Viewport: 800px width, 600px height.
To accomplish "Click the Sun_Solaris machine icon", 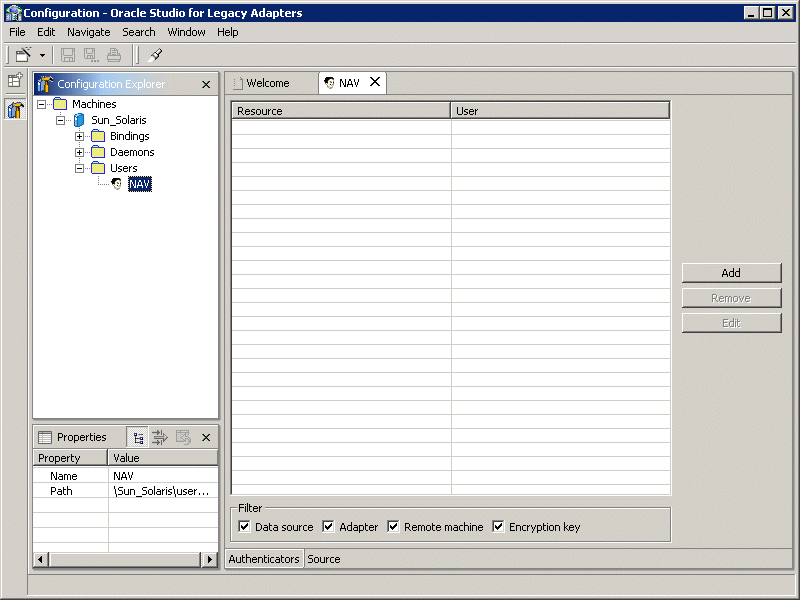I will [x=79, y=120].
